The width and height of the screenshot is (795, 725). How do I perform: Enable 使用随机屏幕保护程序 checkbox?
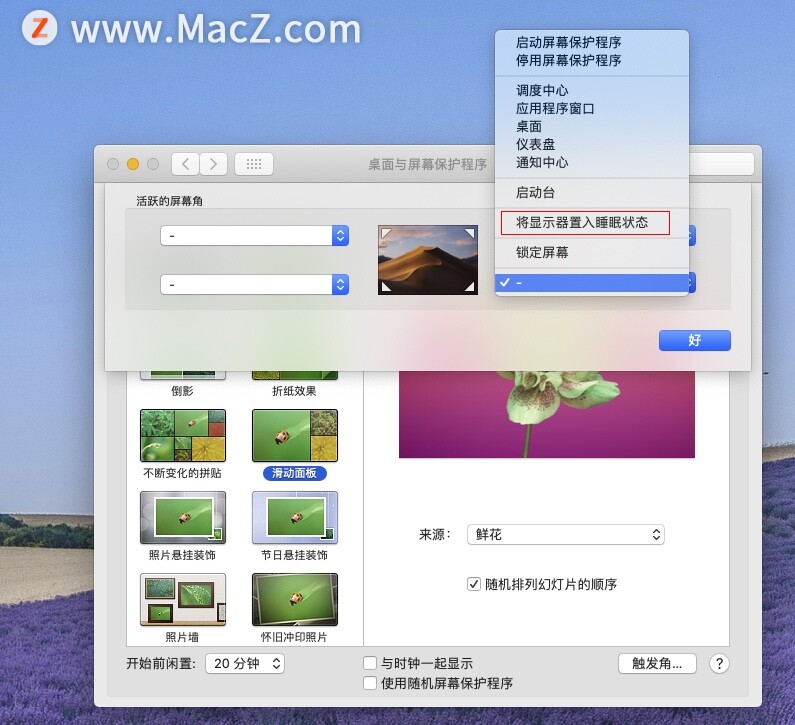370,683
